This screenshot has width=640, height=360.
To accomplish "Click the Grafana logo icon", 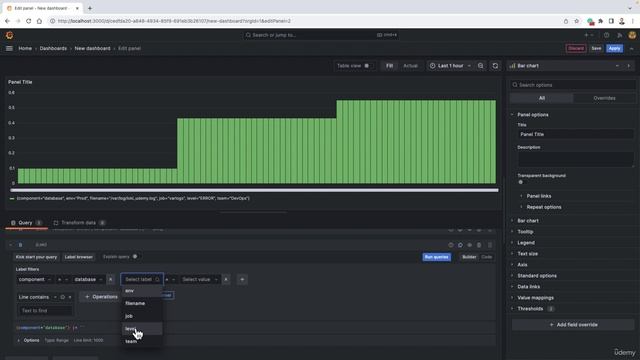I will pos(9,36).
